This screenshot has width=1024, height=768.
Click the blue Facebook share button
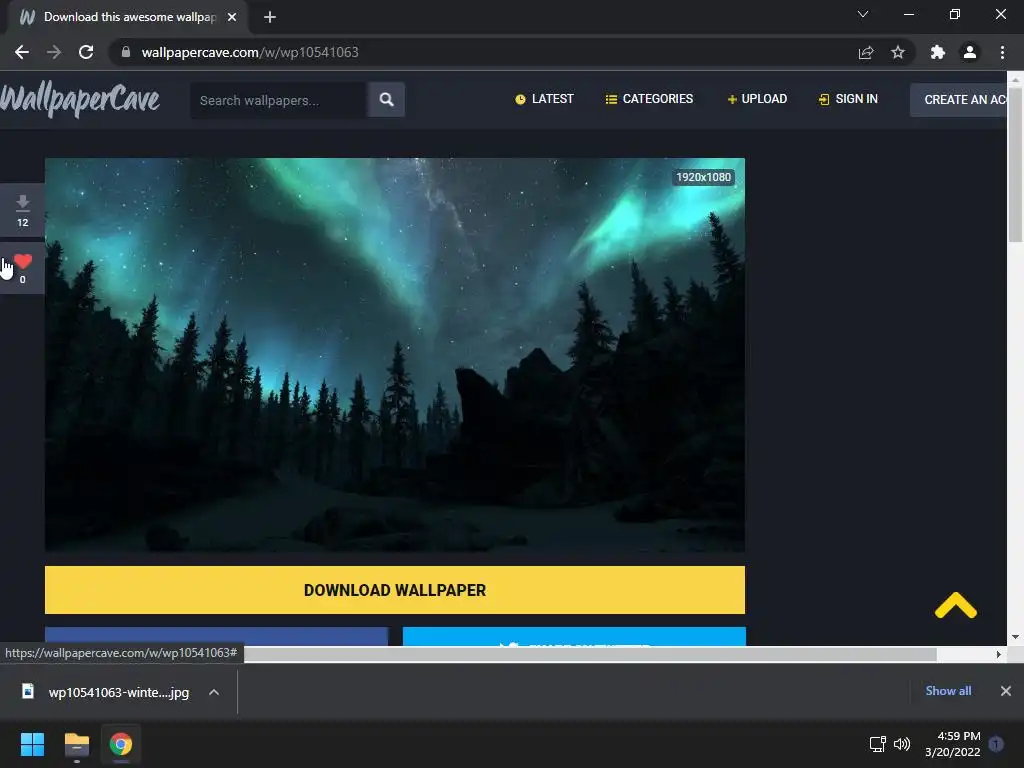click(x=216, y=637)
